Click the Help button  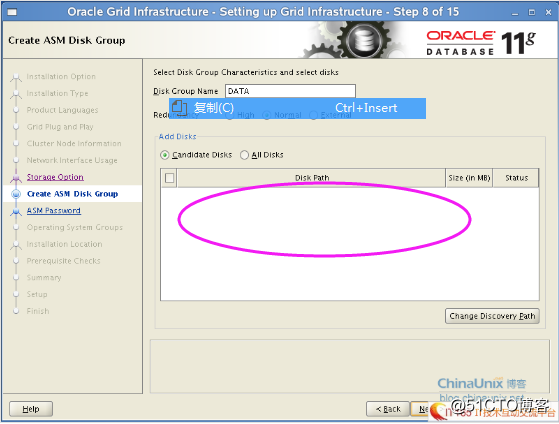point(31,409)
